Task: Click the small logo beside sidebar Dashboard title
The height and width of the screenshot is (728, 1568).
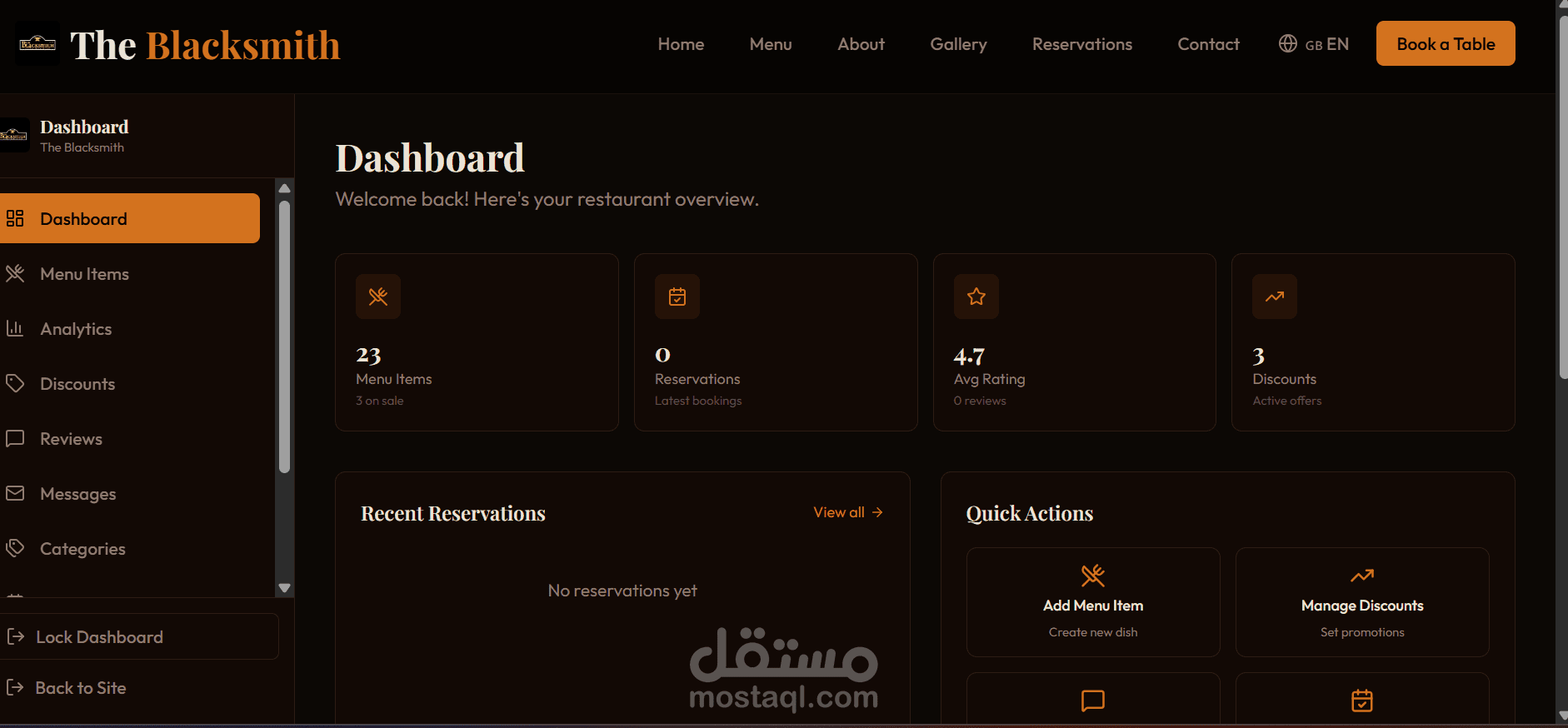Action: (14, 135)
